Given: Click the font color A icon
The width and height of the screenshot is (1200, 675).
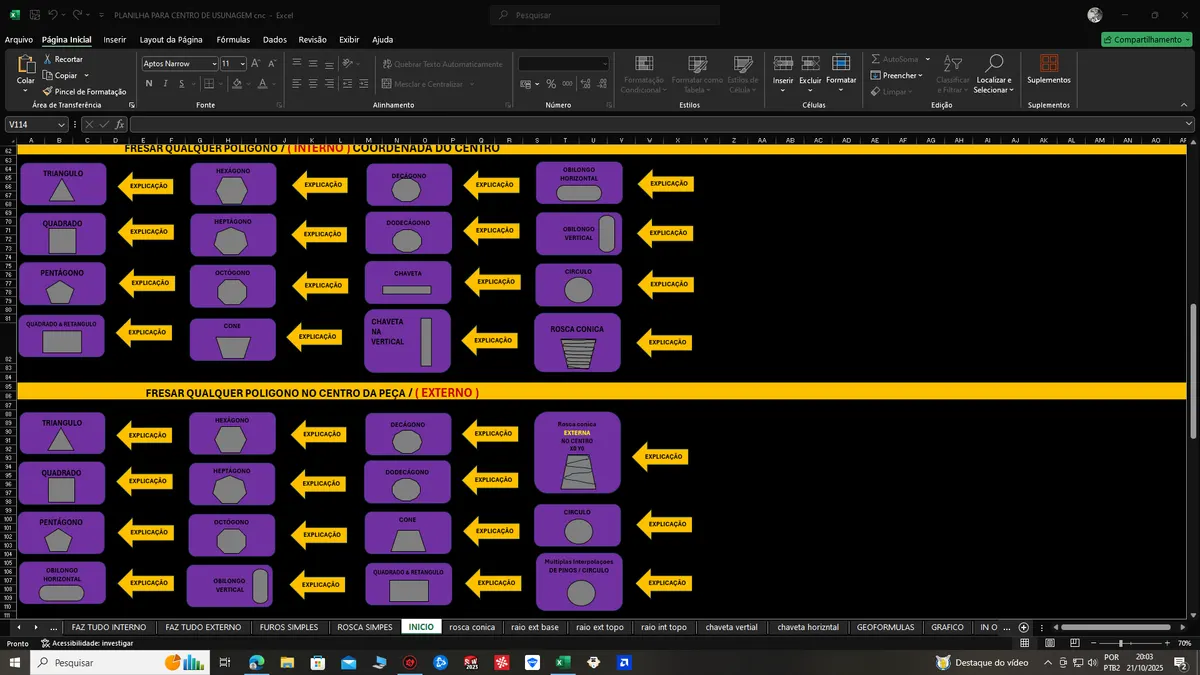Looking at the screenshot, I should click(262, 84).
